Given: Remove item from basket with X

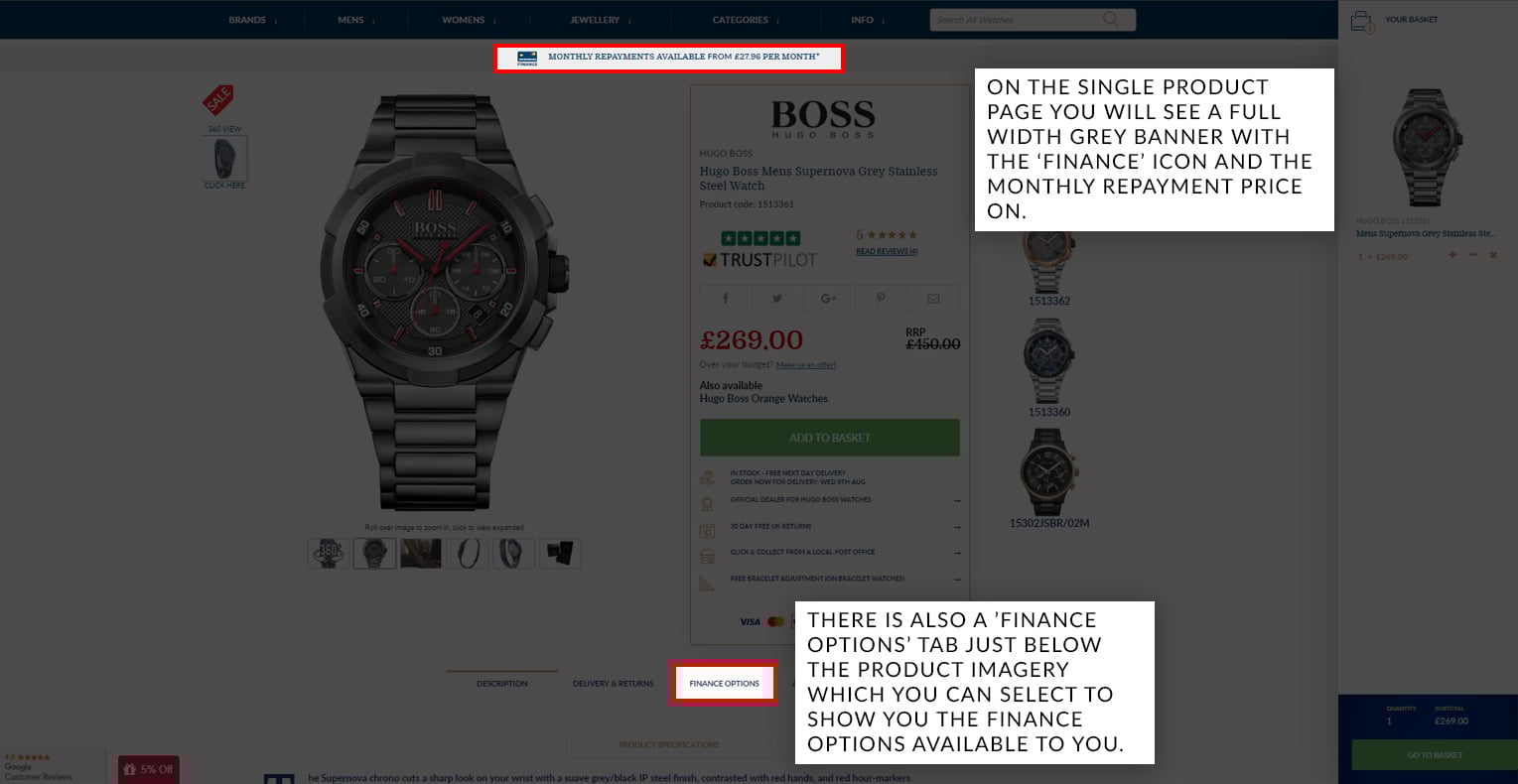Looking at the screenshot, I should click(x=1493, y=255).
